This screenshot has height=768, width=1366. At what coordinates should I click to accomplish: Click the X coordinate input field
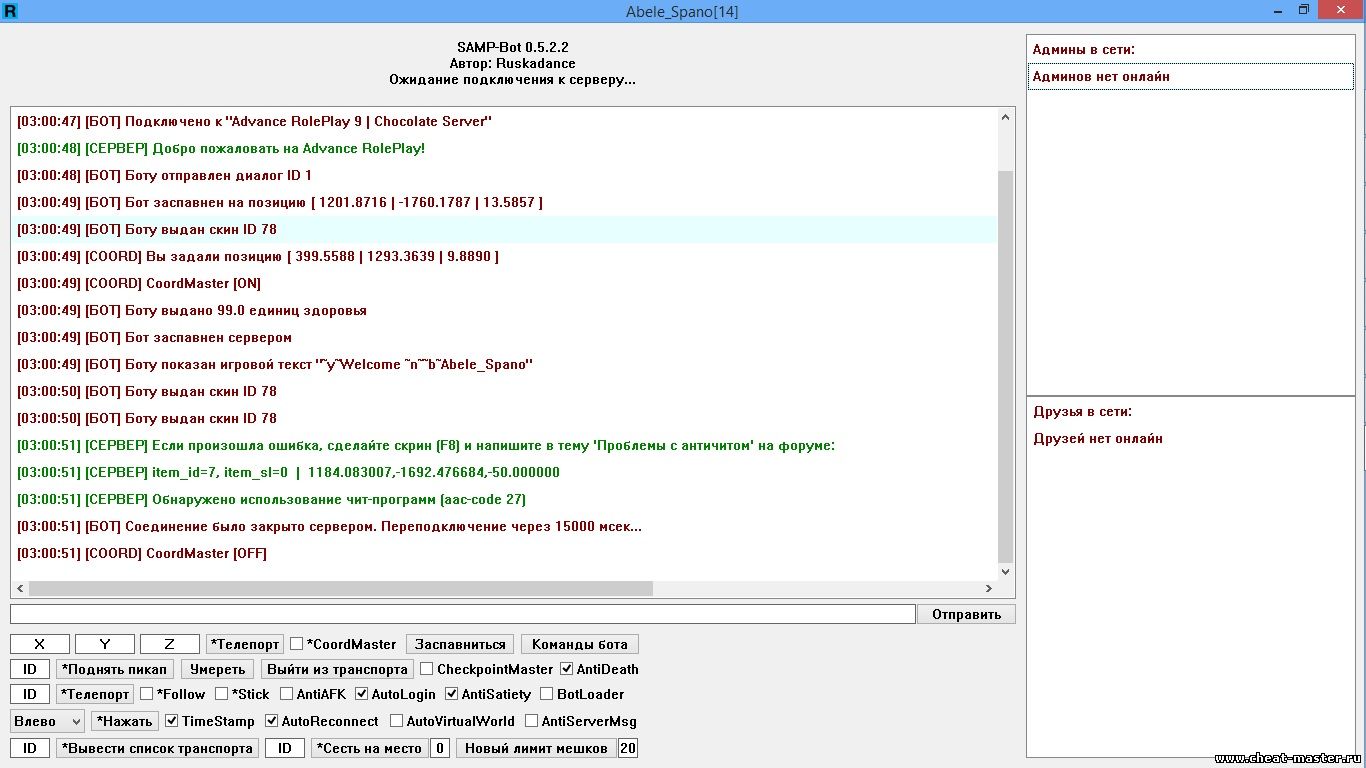coord(40,644)
